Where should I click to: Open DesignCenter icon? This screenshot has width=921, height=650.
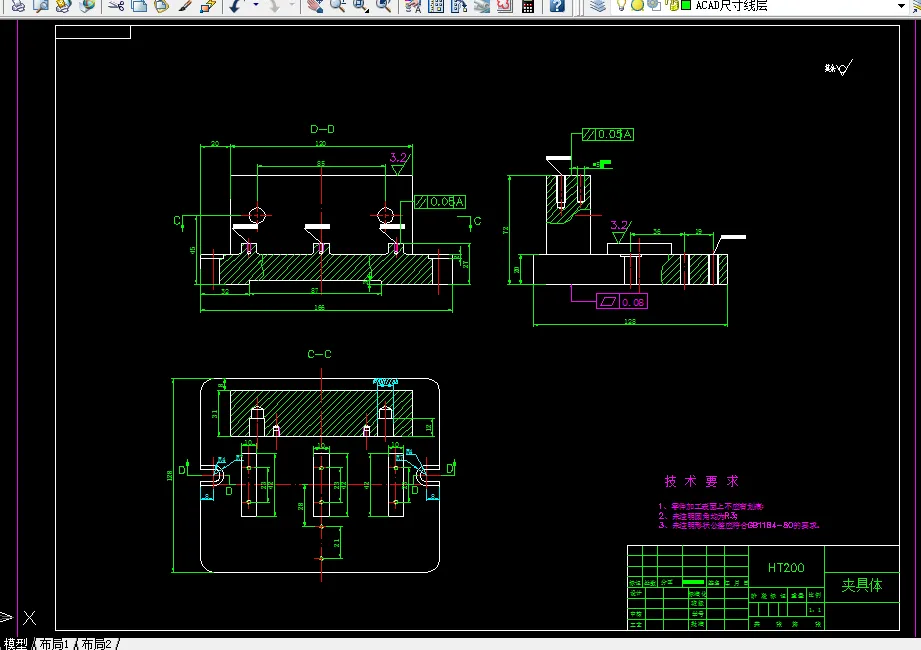pyautogui.click(x=436, y=6)
